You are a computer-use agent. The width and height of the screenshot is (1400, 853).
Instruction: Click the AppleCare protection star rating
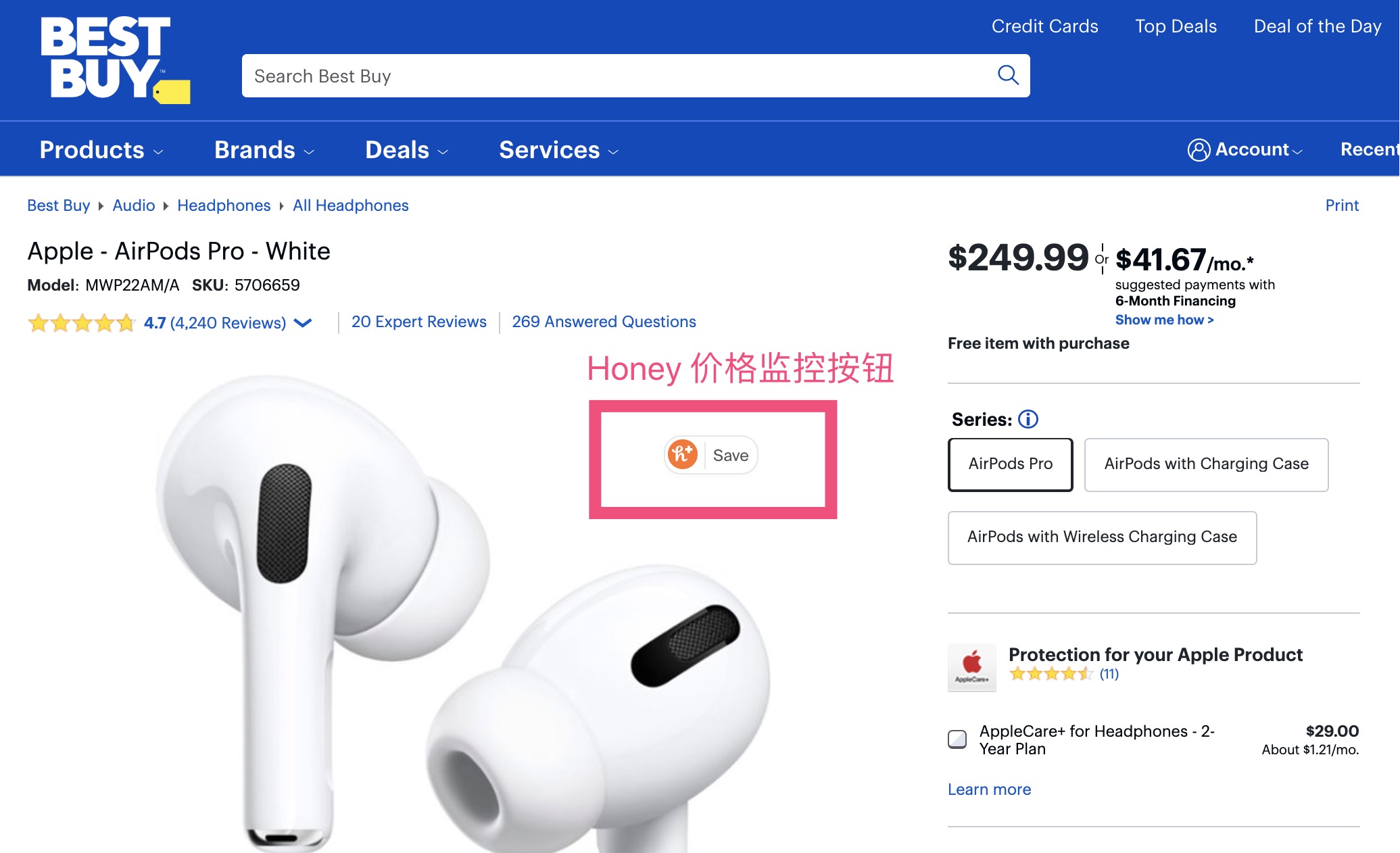(x=1051, y=674)
